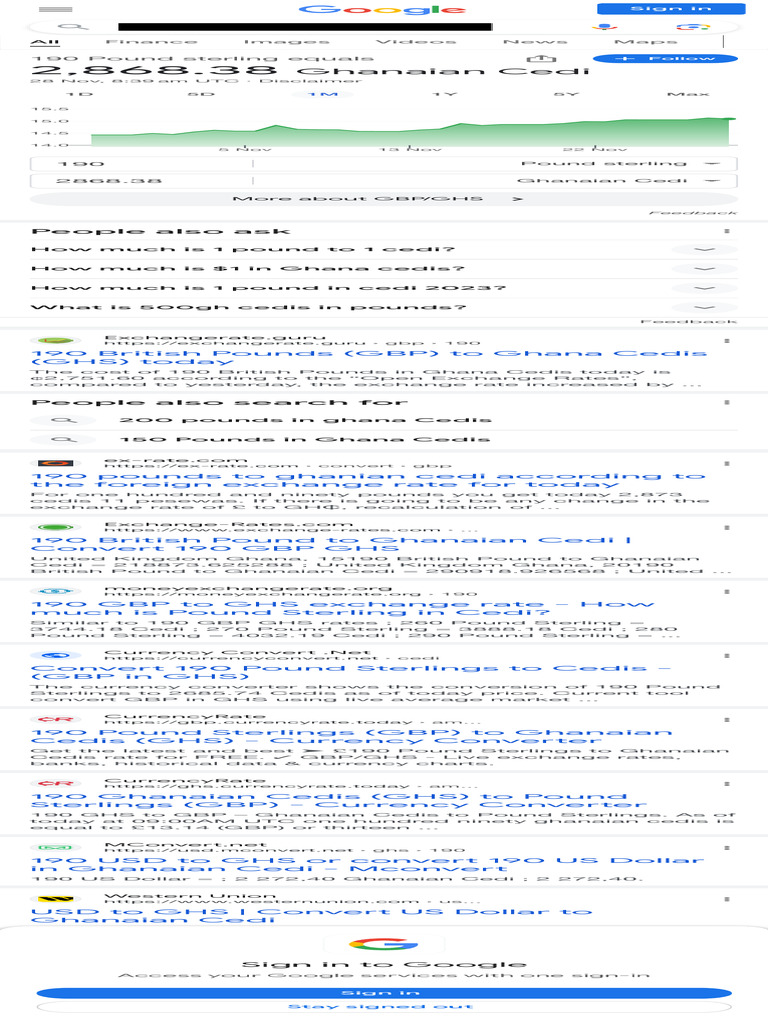Click the 190 amount input field

pyautogui.click(x=142, y=164)
